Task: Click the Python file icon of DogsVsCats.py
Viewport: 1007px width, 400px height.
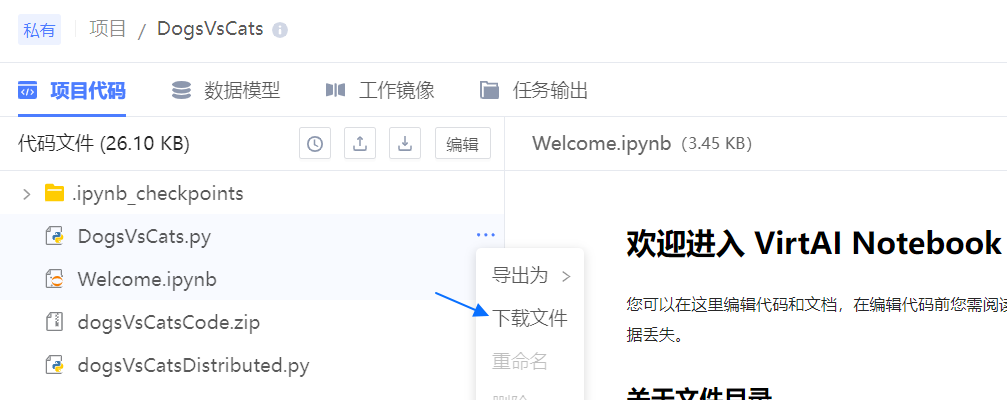Action: coord(55,236)
